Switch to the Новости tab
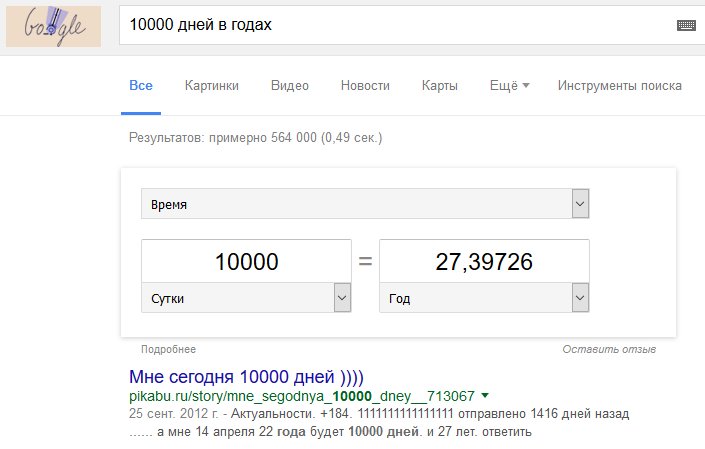Screen dimensions: 705x449 (x=365, y=85)
